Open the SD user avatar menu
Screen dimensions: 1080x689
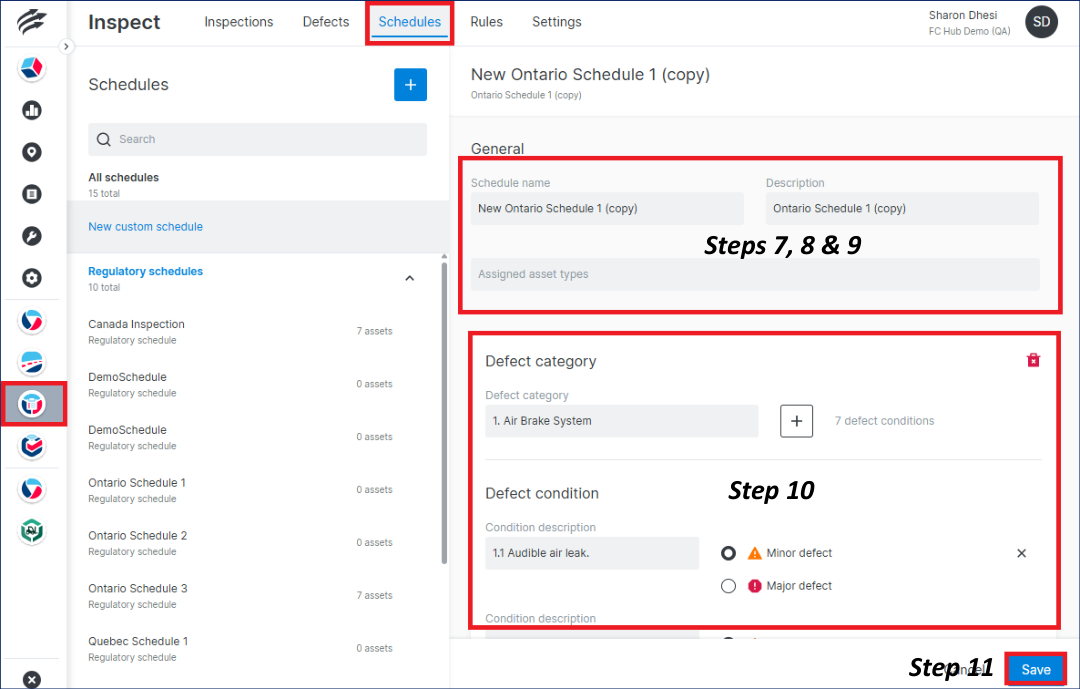coord(1041,21)
